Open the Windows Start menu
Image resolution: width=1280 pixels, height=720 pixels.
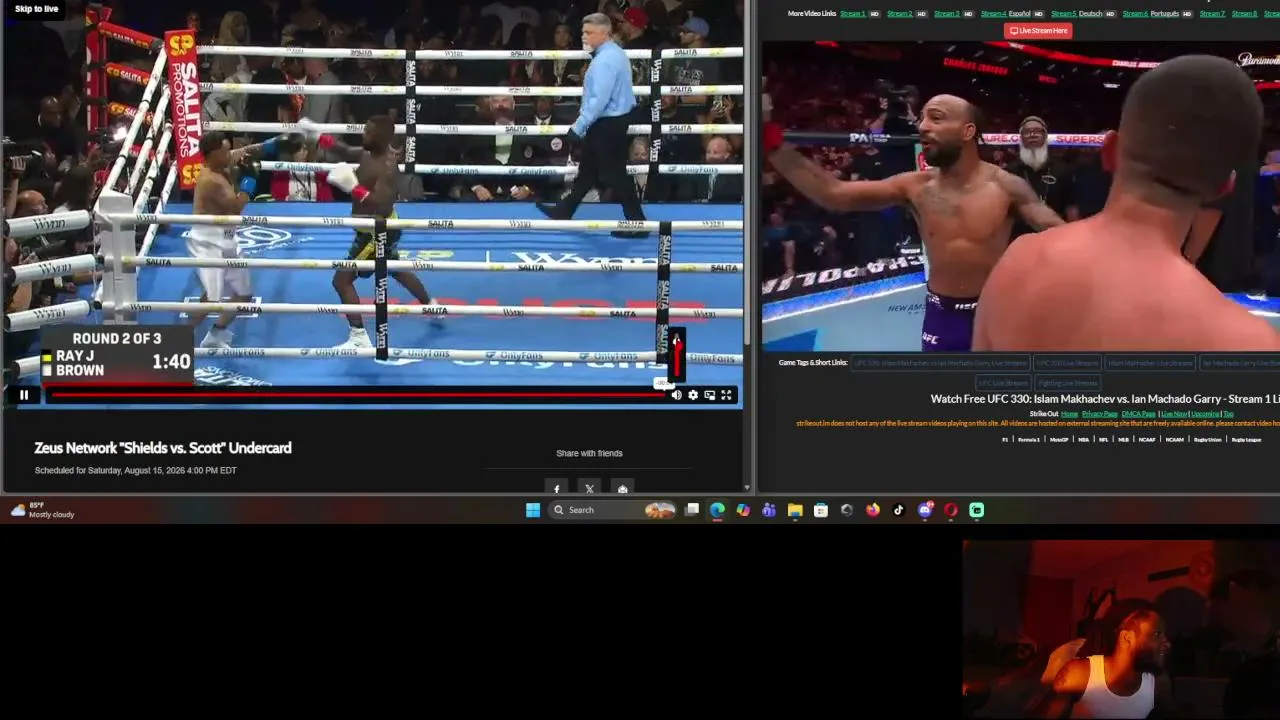pos(533,510)
